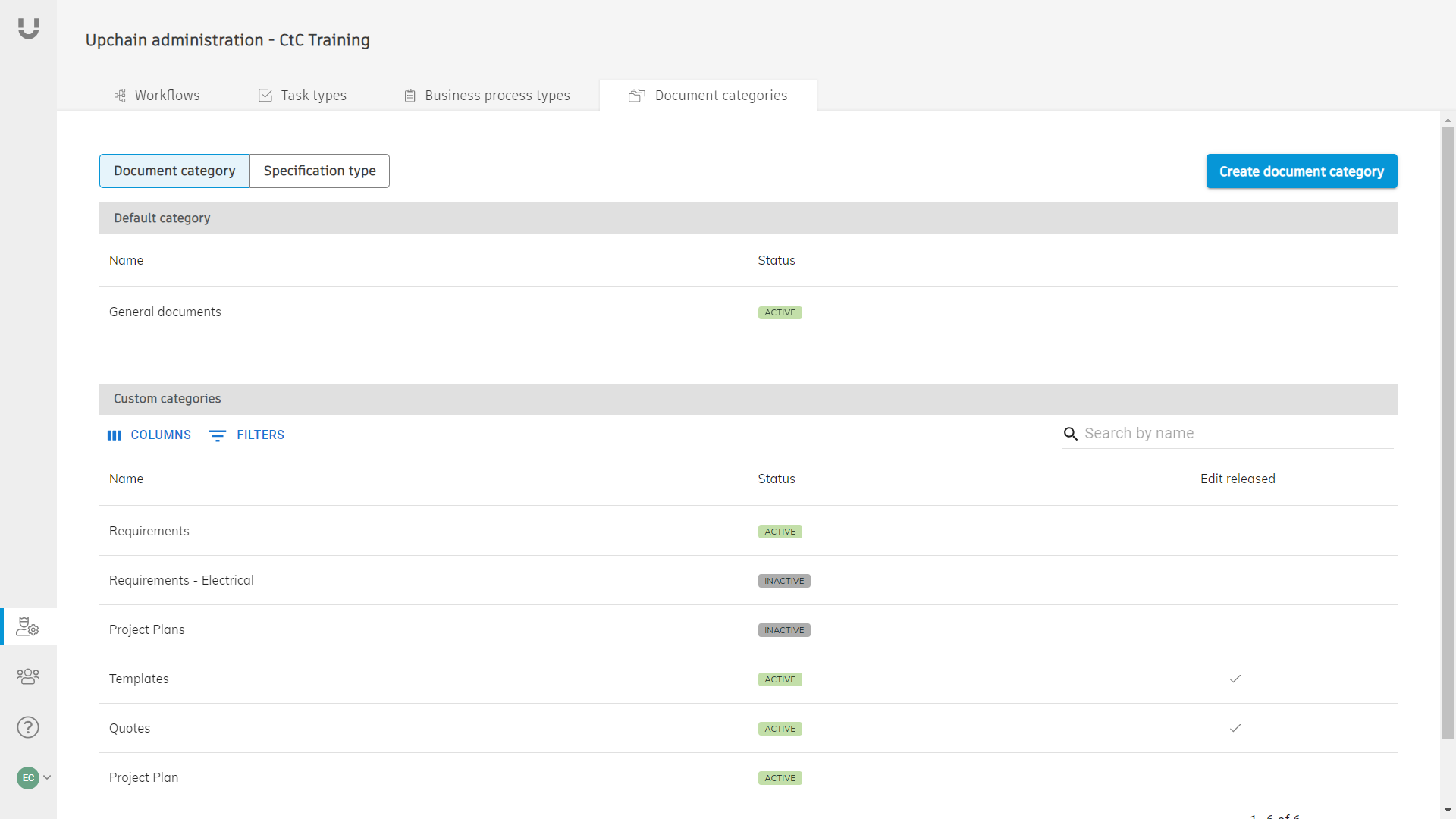Open the administration settings sidebar icon
1456x819 pixels.
pos(28,627)
